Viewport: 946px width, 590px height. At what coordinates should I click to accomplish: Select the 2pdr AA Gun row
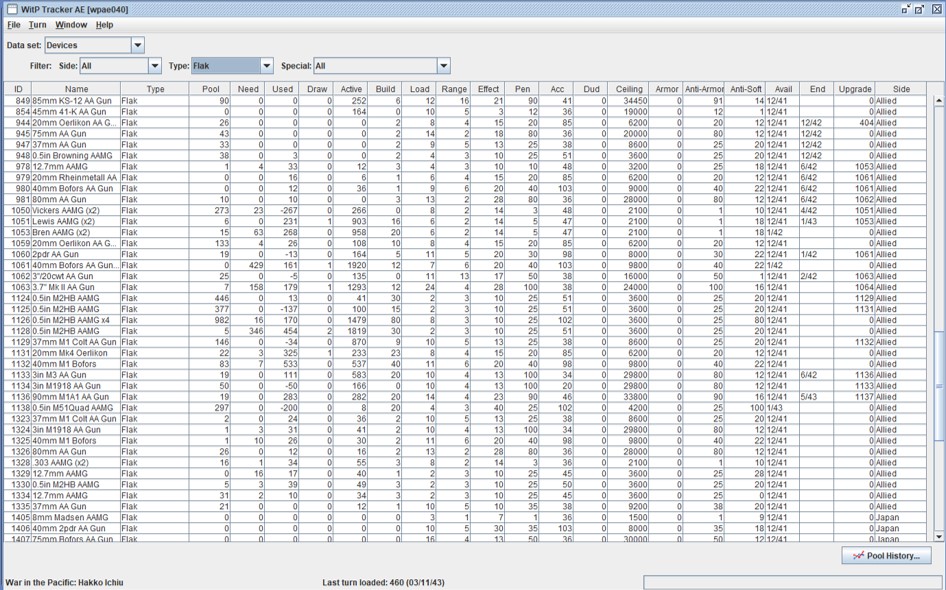pyautogui.click(x=465, y=254)
